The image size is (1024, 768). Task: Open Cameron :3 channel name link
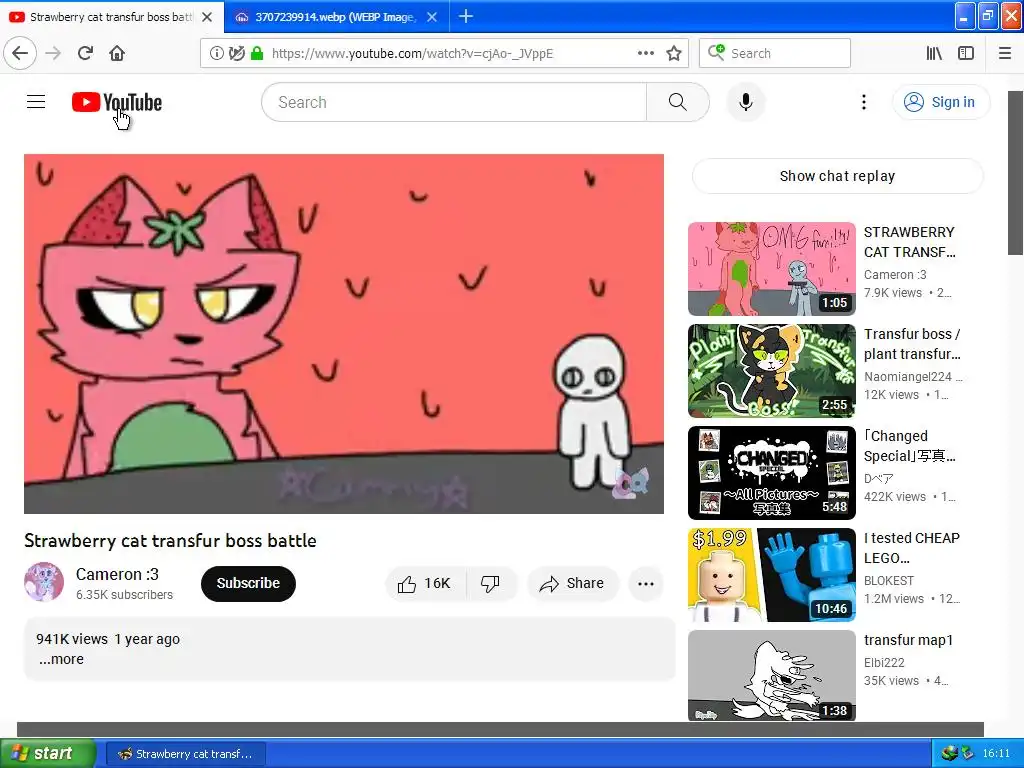(117, 574)
